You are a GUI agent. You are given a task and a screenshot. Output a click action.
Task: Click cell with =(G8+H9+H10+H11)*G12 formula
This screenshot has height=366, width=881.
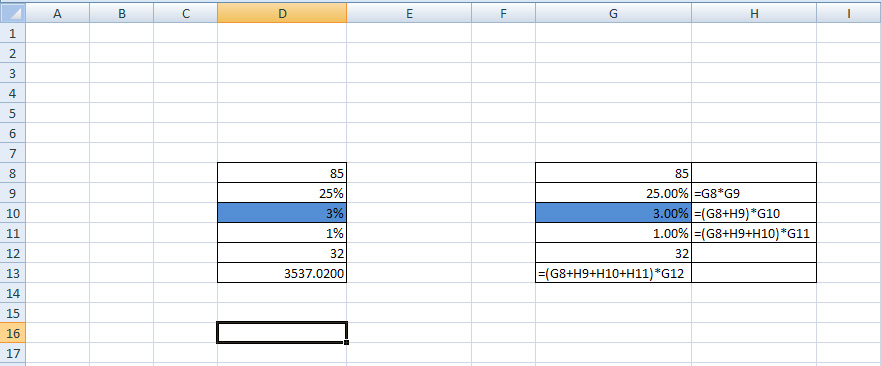click(x=614, y=273)
